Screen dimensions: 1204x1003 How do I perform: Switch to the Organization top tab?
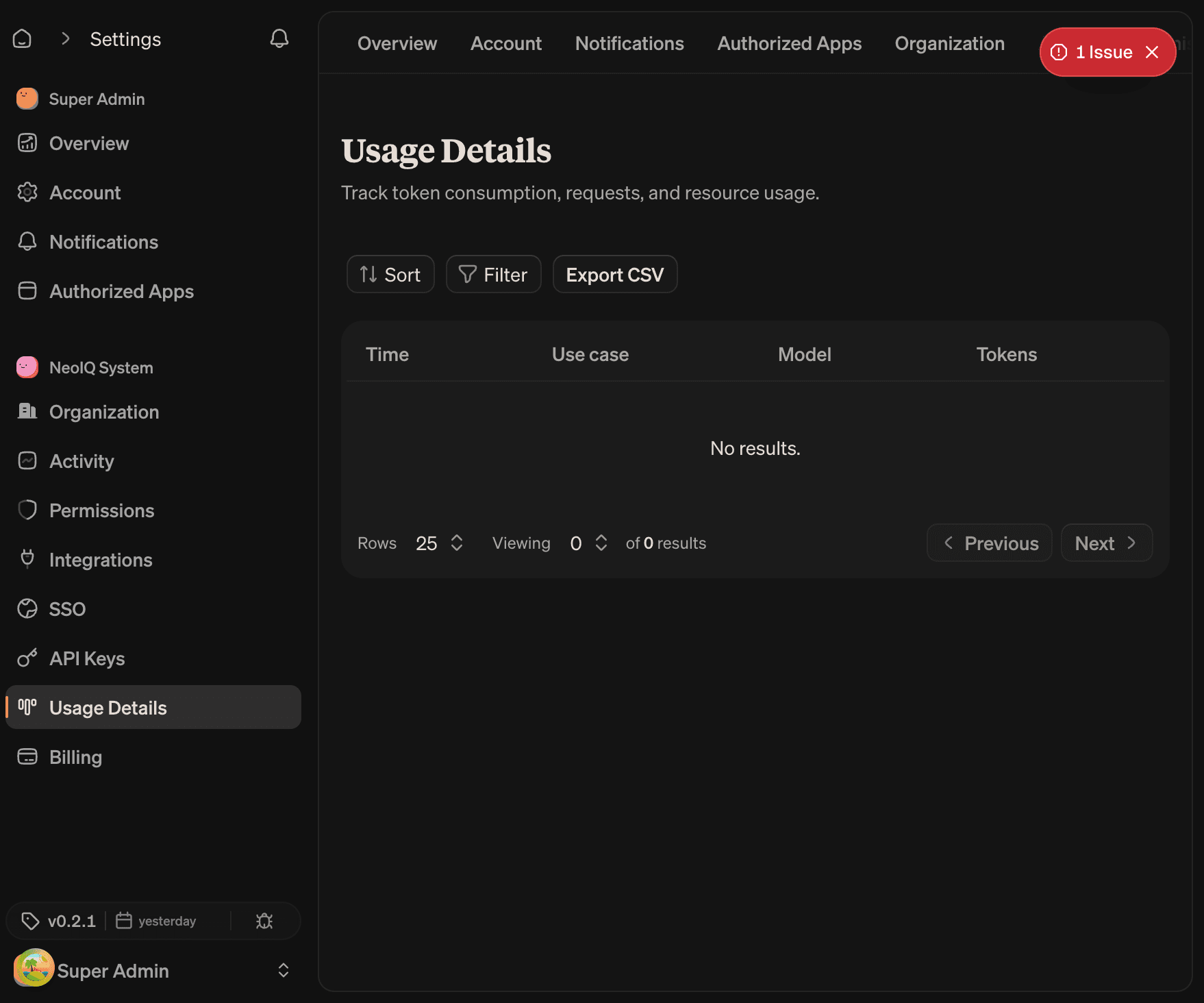coord(950,43)
